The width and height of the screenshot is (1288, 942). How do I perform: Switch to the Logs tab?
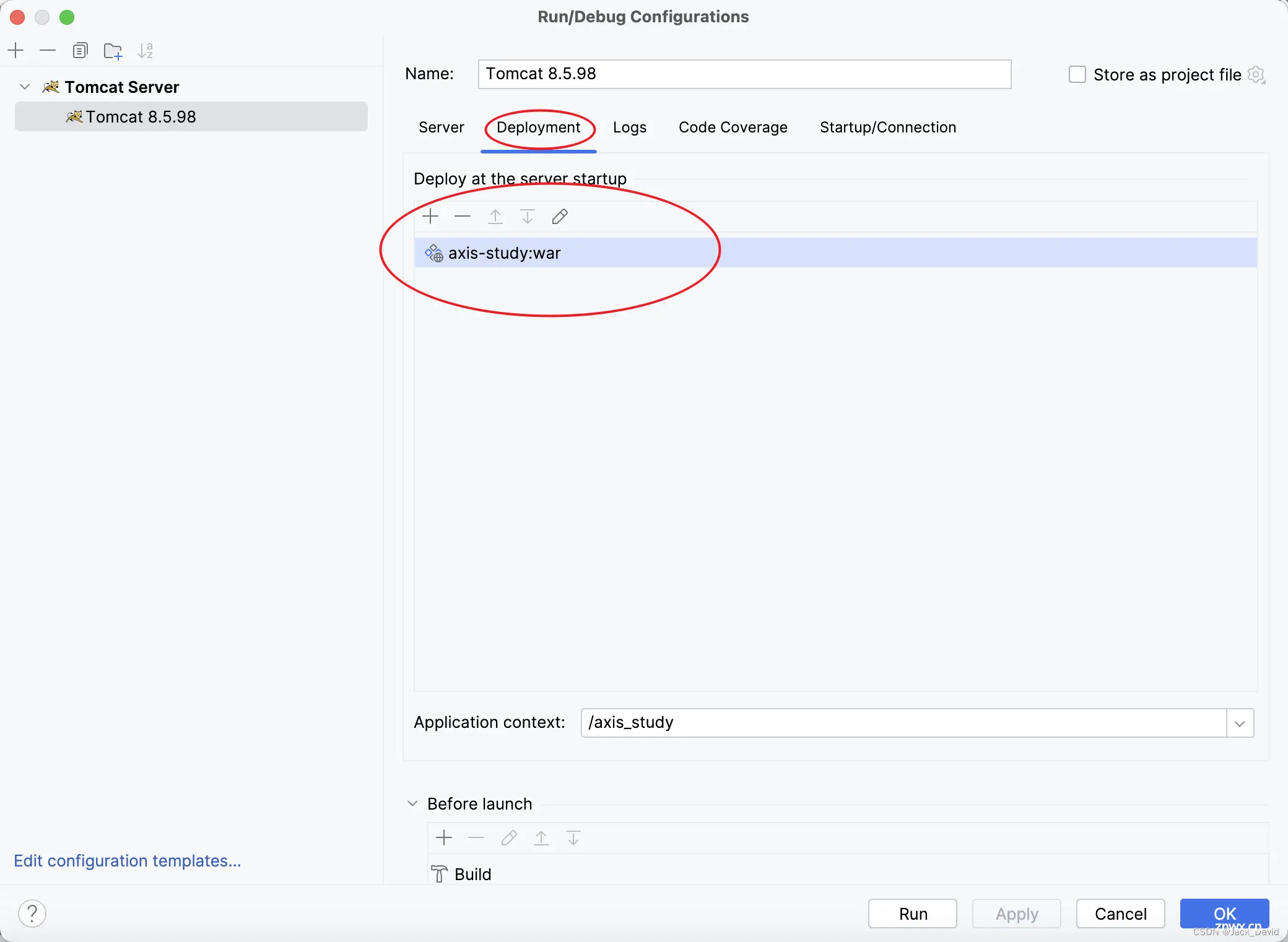pyautogui.click(x=629, y=127)
